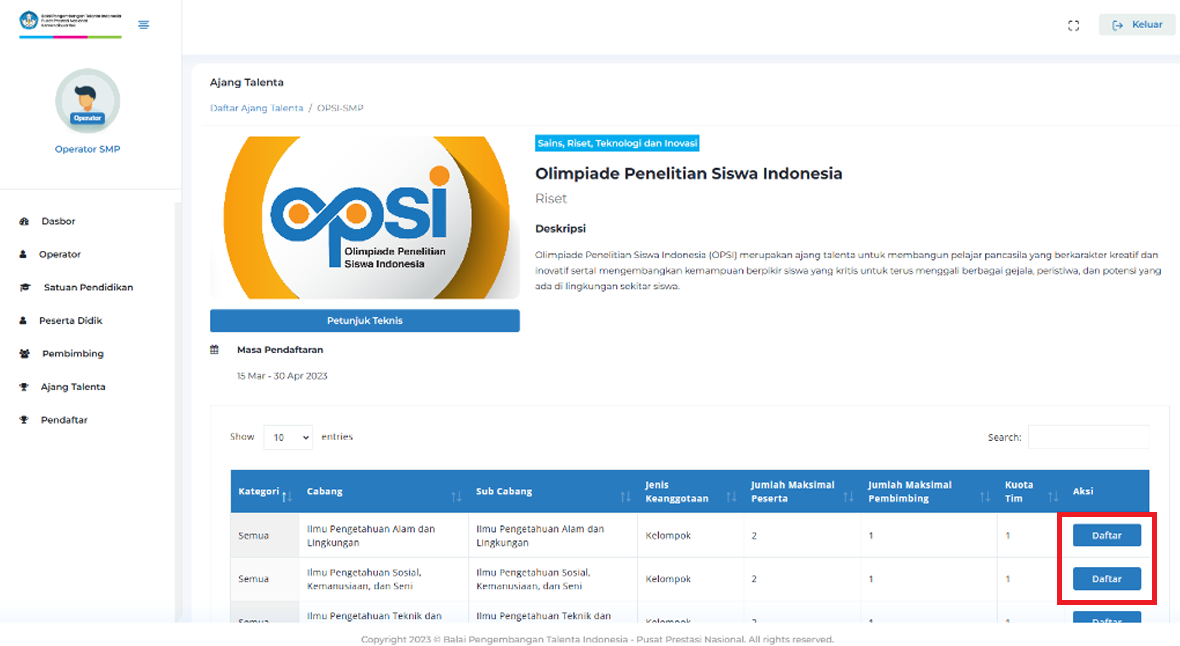Click the Deskripsi heading
The width and height of the screenshot is (1180, 646).
click(561, 229)
